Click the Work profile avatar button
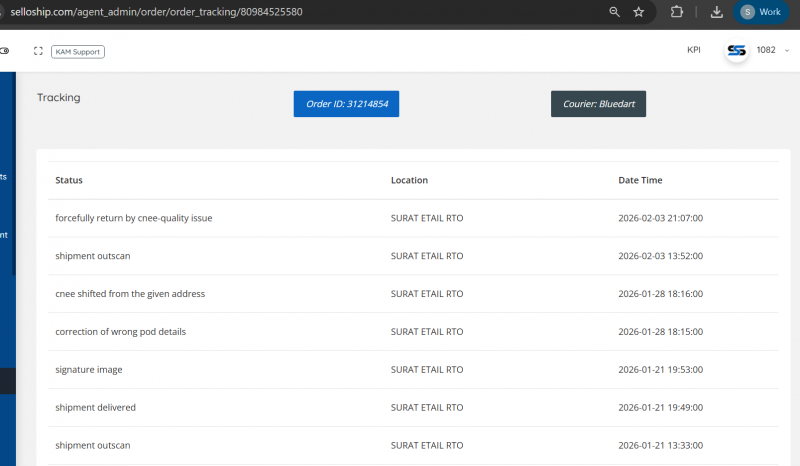The image size is (800, 466). coord(761,12)
